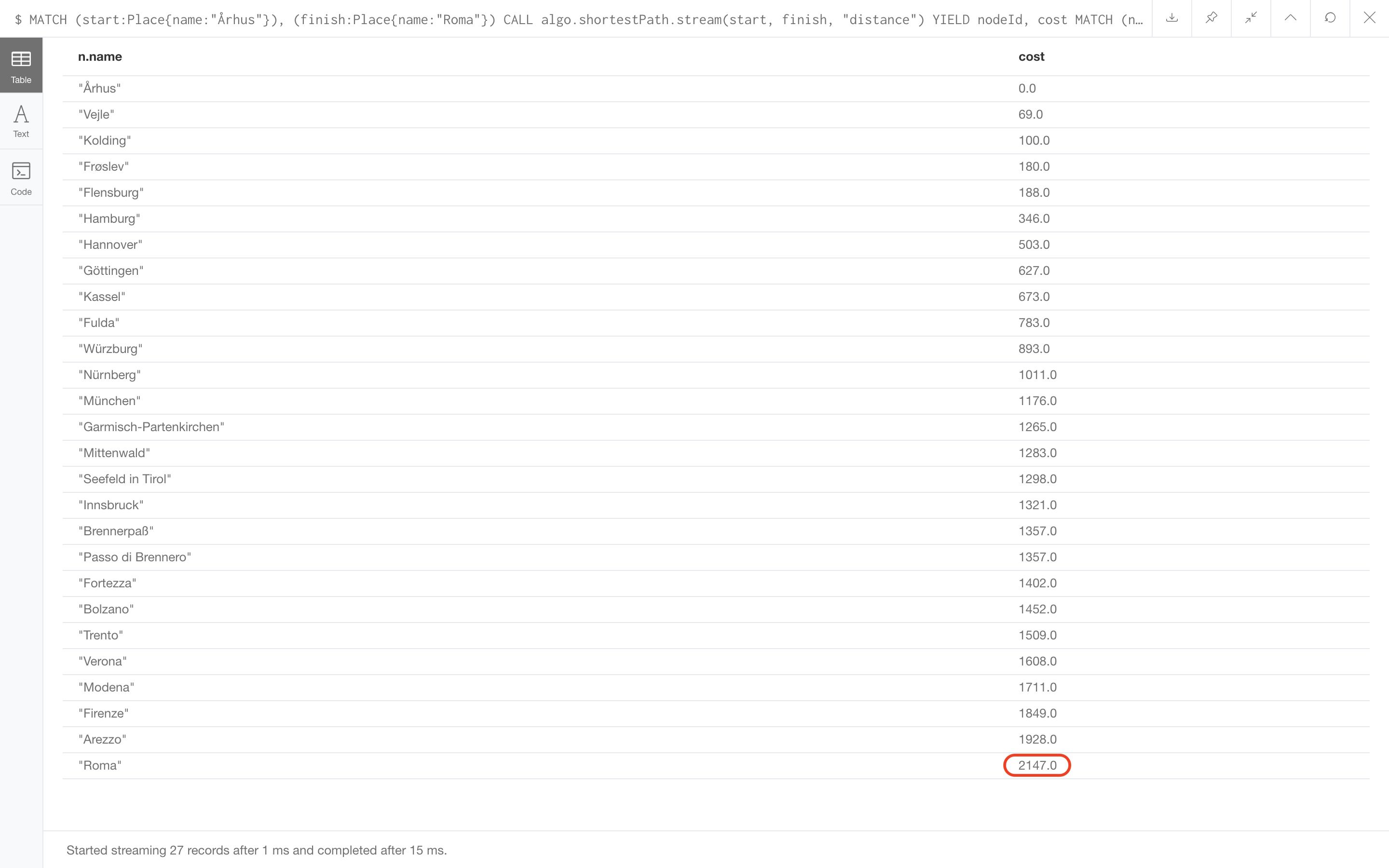Download query results with export icon
Image resolution: width=1389 pixels, height=868 pixels.
[x=1172, y=18]
